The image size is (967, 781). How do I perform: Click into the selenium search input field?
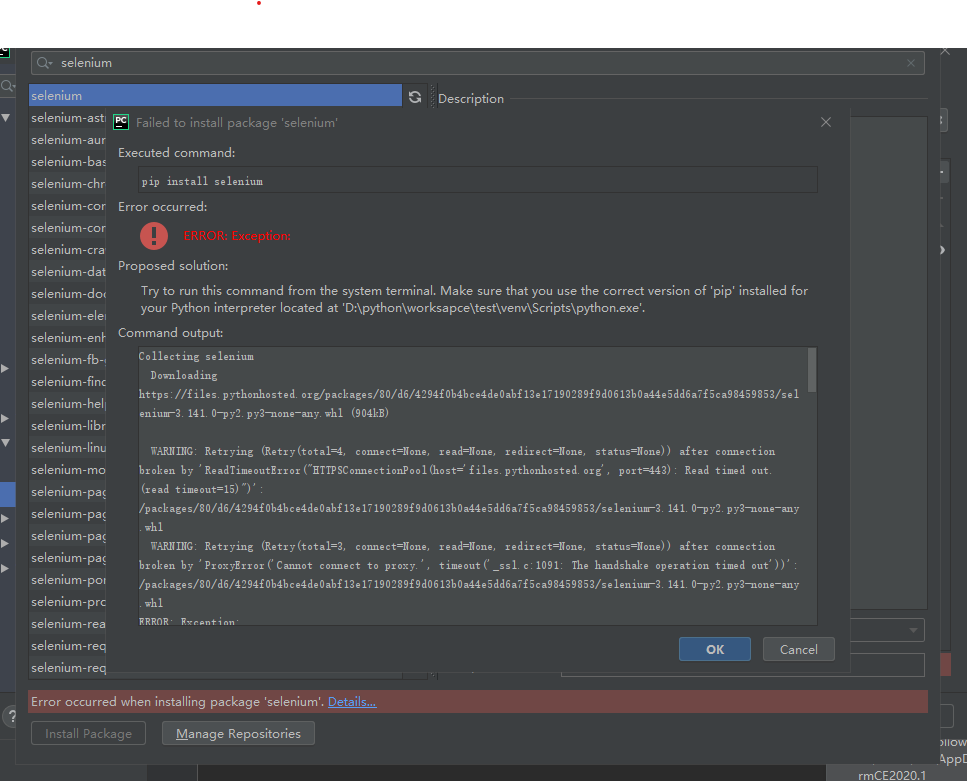(x=477, y=63)
